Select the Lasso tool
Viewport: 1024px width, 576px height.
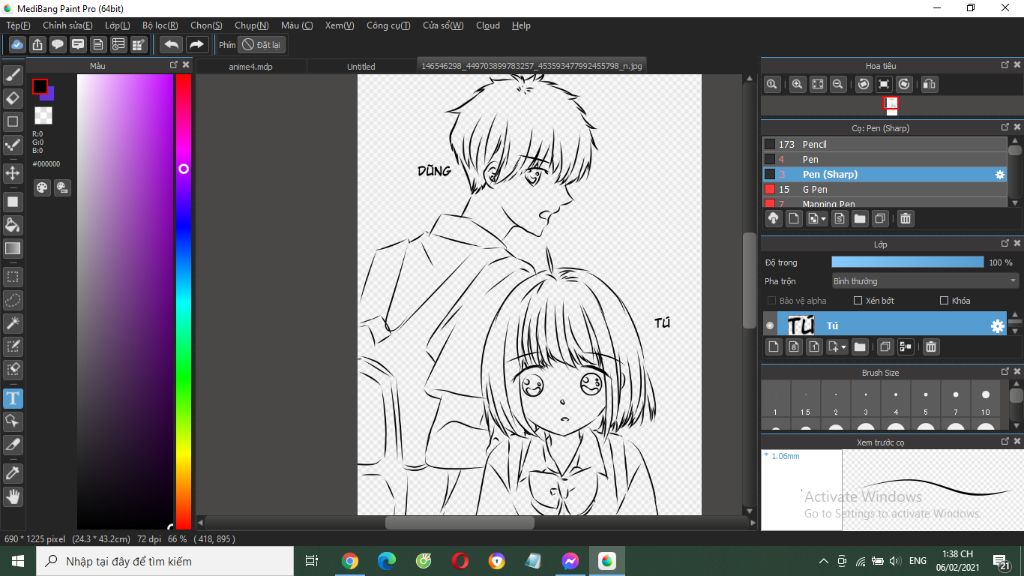tap(12, 300)
